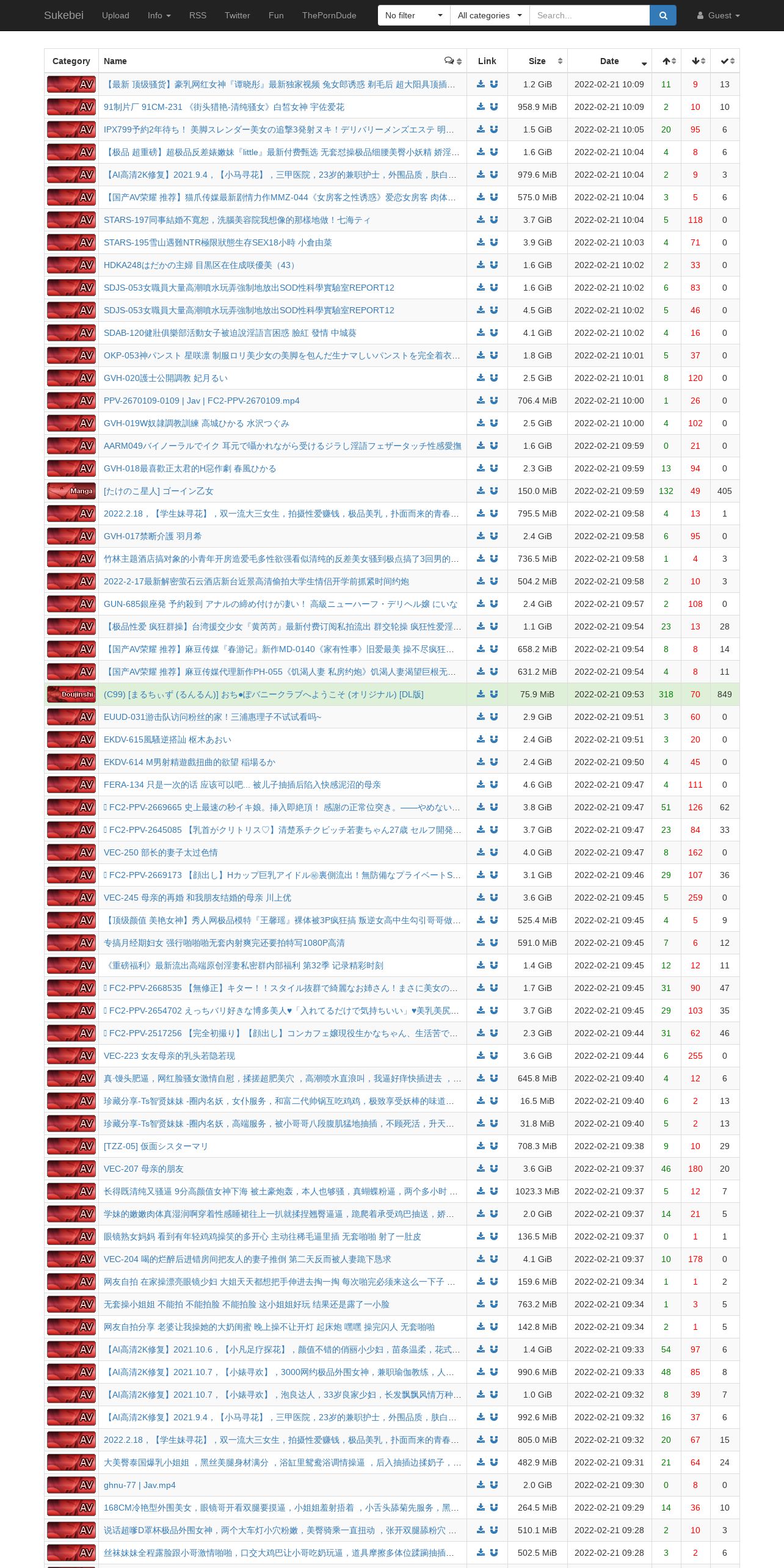The width and height of the screenshot is (784, 1568).
Task: Open the GVH-017 torrent title link
Action: click(x=153, y=536)
